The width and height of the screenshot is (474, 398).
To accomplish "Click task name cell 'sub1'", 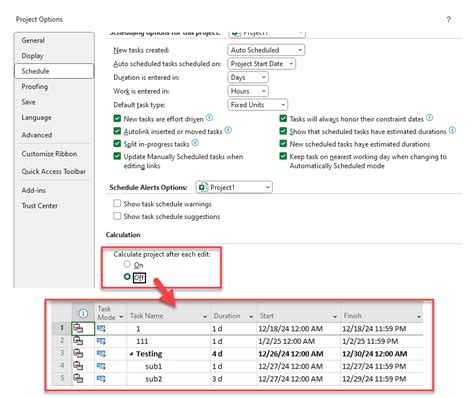I will click(168, 366).
